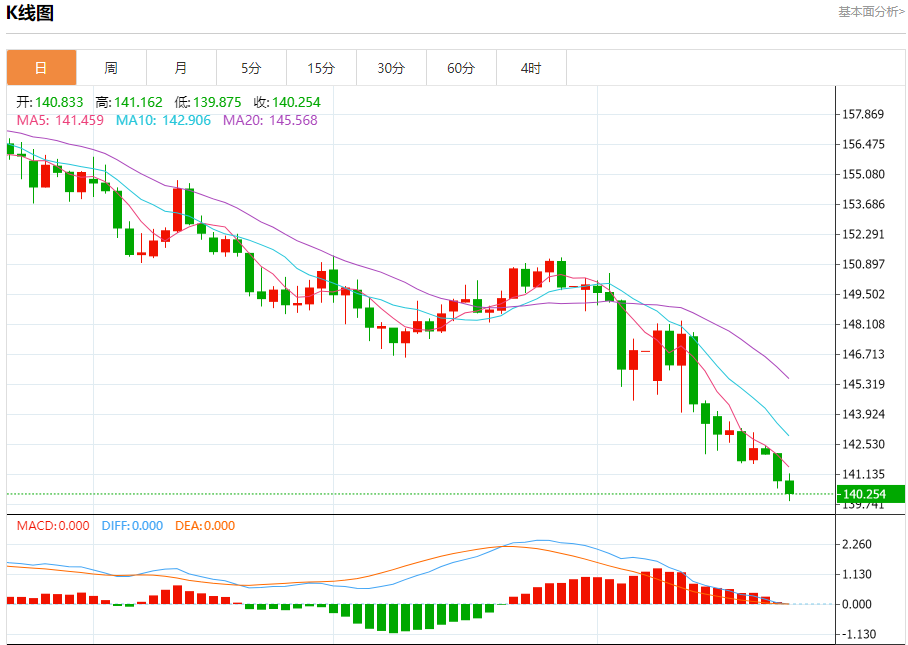Image resolution: width=908 pixels, height=645 pixels.
Task: Open the 5分 interval tab
Action: coord(251,68)
